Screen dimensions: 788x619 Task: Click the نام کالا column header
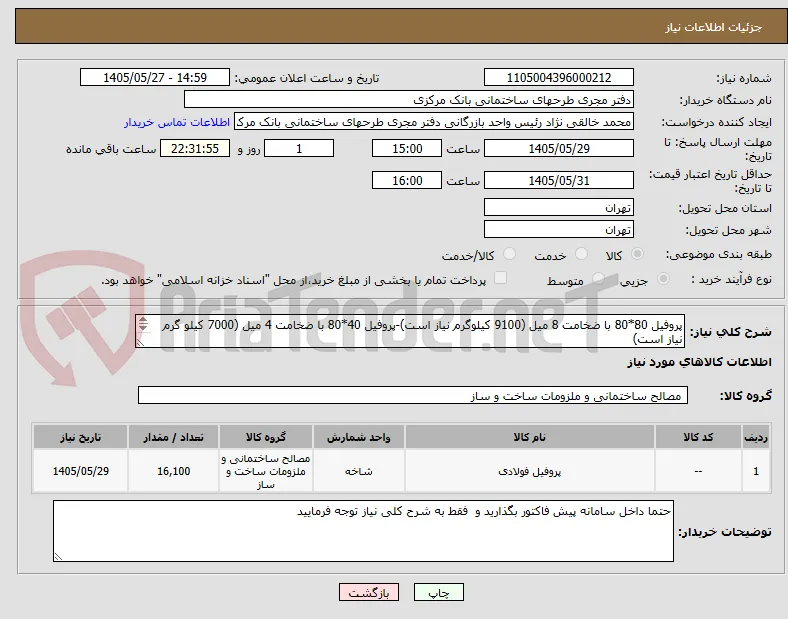click(530, 437)
